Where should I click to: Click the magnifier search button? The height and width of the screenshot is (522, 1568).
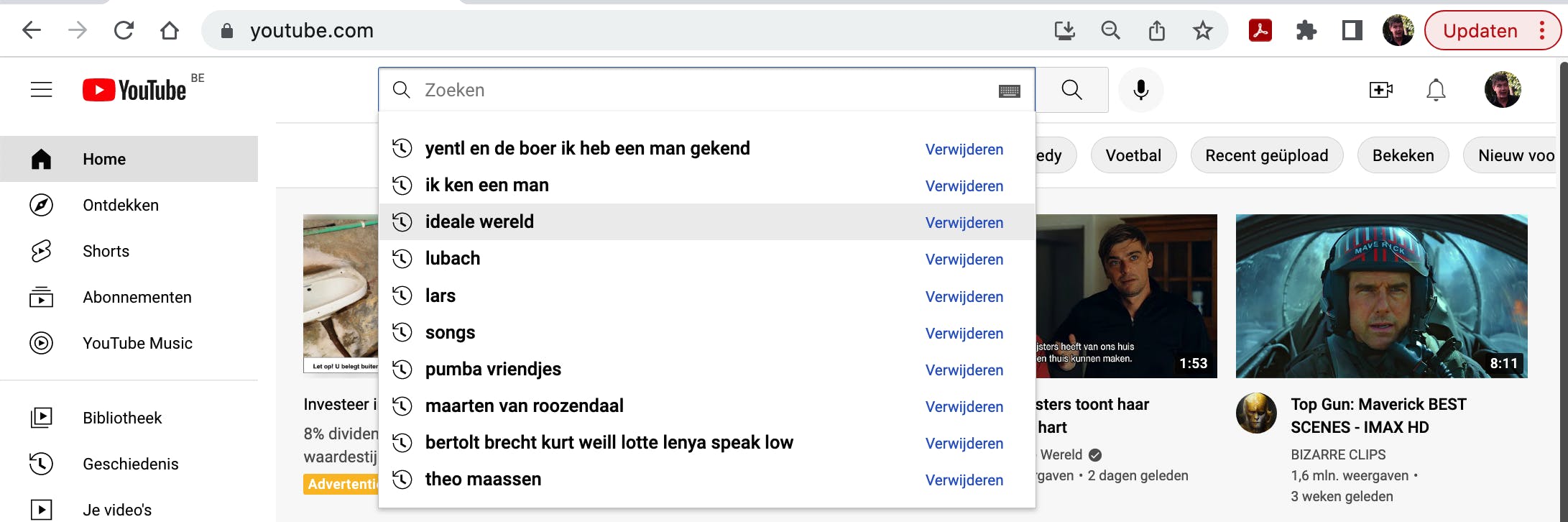1071,90
